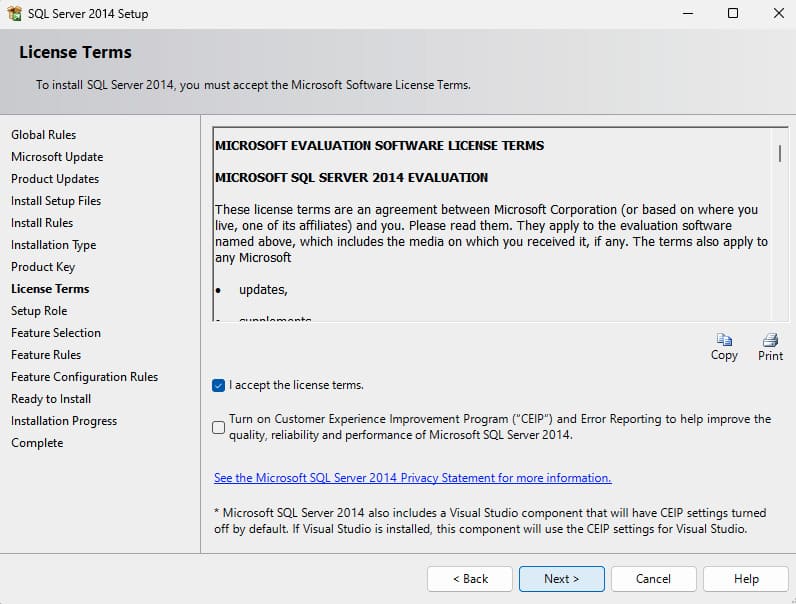Viewport: 796px width, 604px height.
Task: Select Microsoft Update step in sidebar
Action: pos(57,157)
